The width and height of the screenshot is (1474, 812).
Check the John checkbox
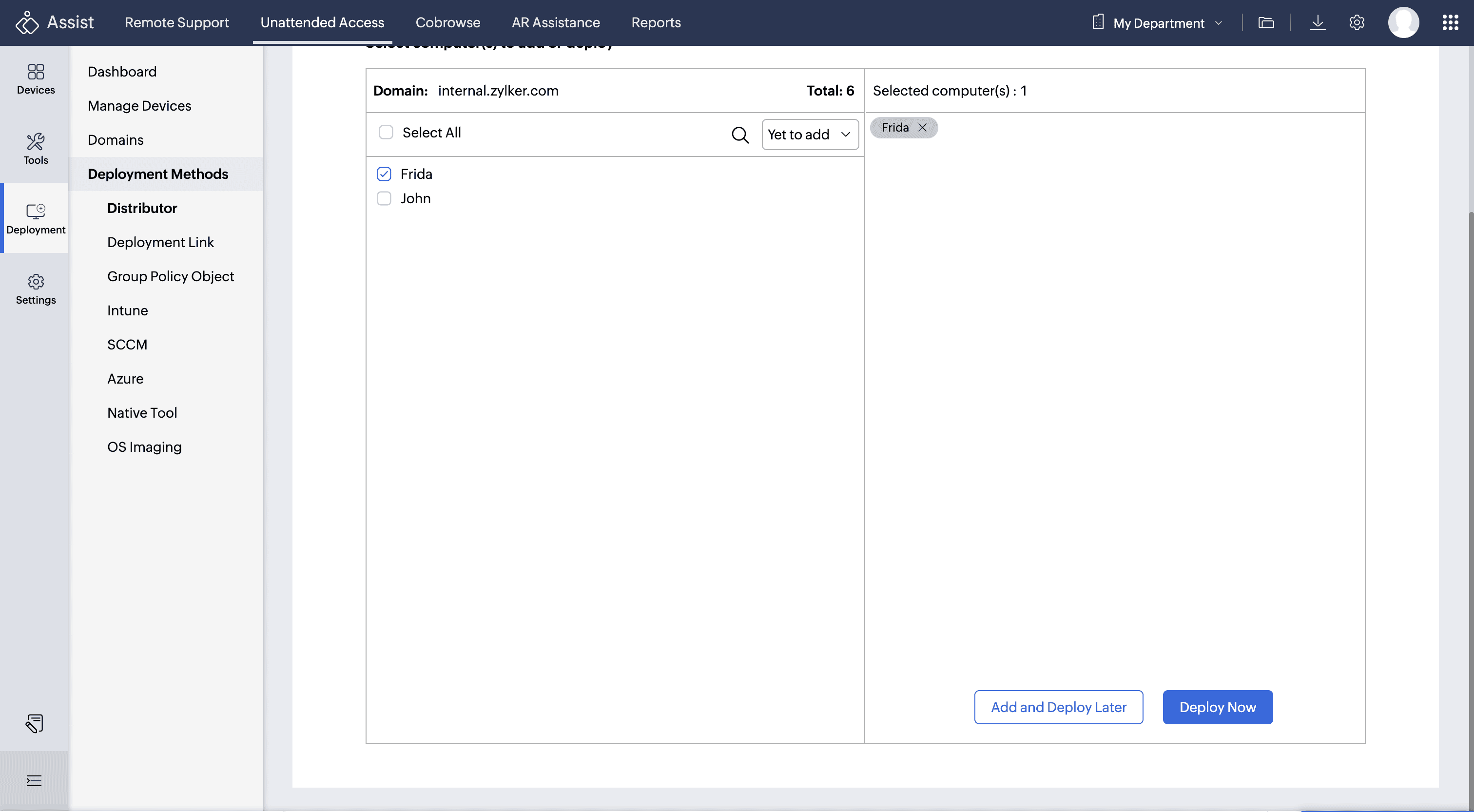coord(384,198)
